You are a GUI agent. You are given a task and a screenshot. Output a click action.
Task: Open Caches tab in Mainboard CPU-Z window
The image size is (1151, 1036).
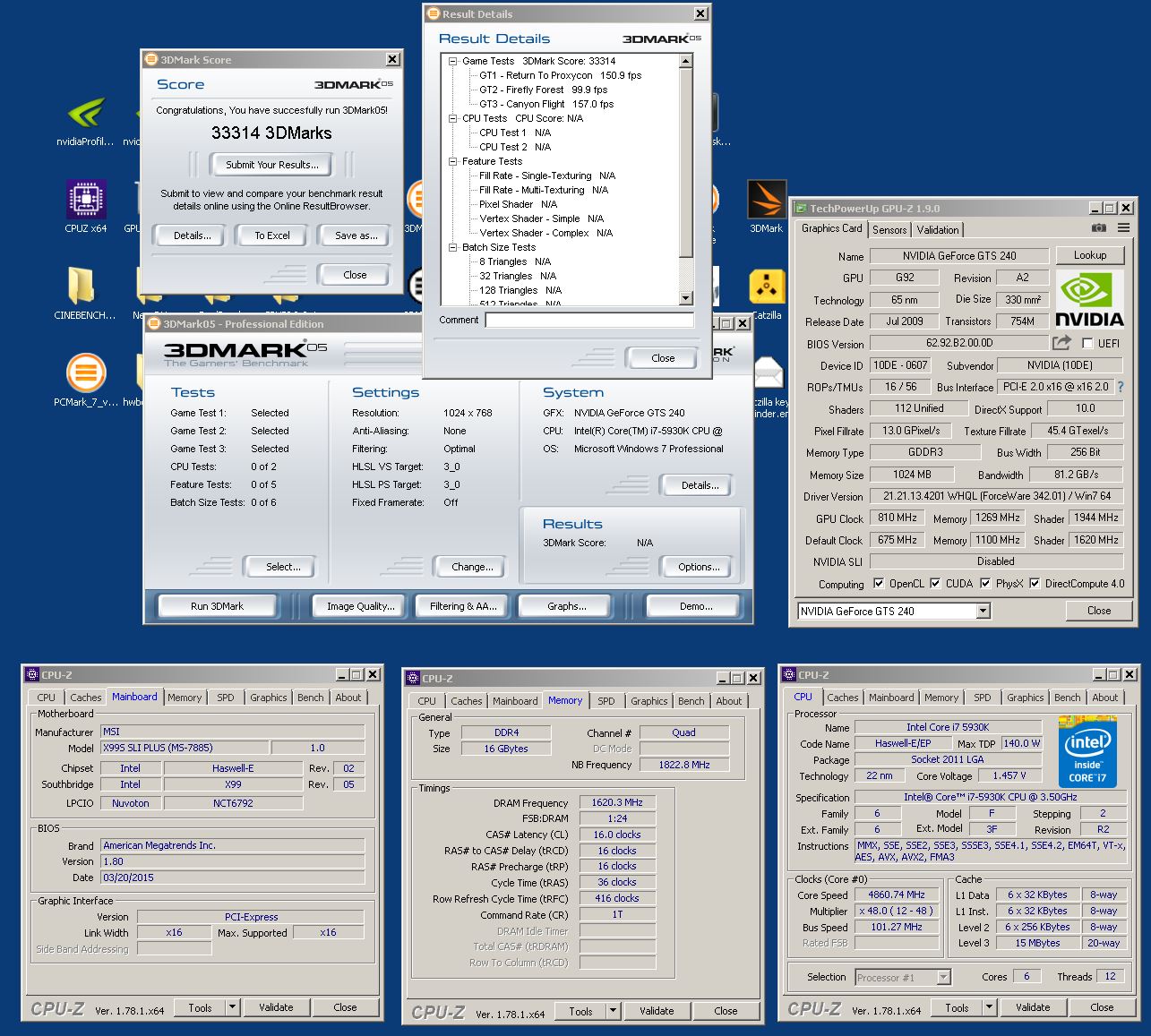(86, 698)
